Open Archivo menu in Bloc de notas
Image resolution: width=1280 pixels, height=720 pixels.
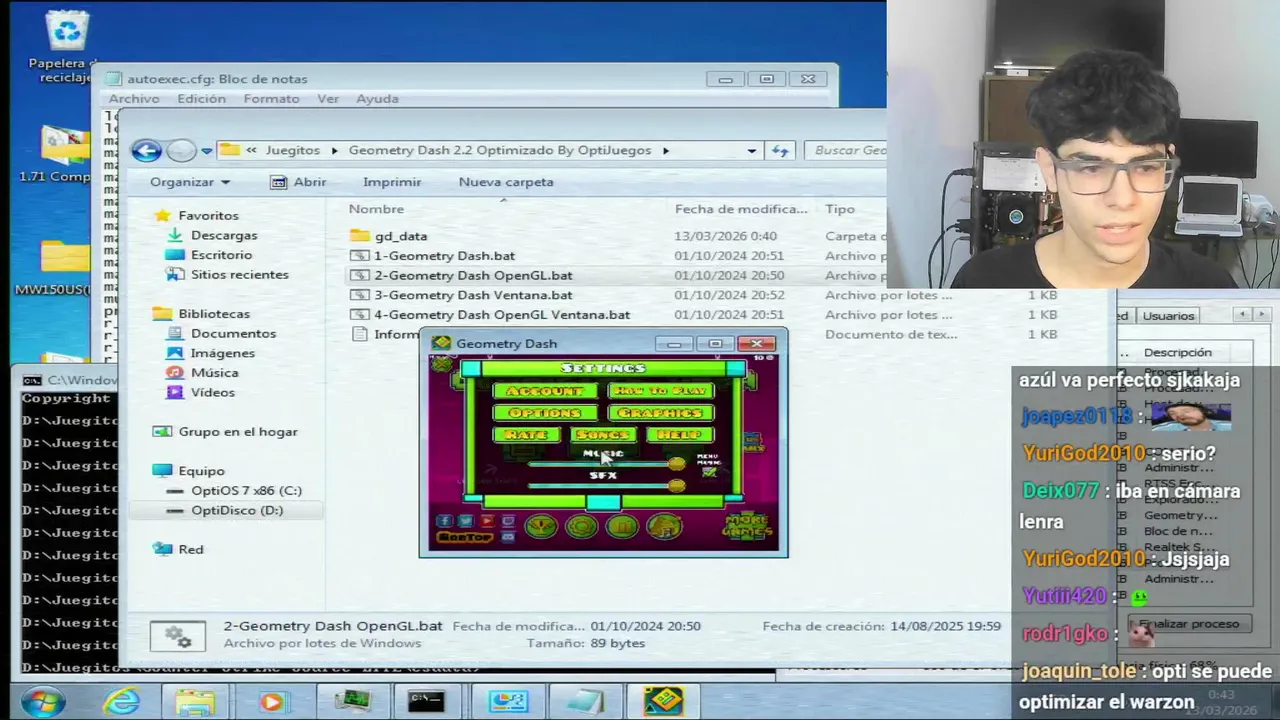pos(134,98)
